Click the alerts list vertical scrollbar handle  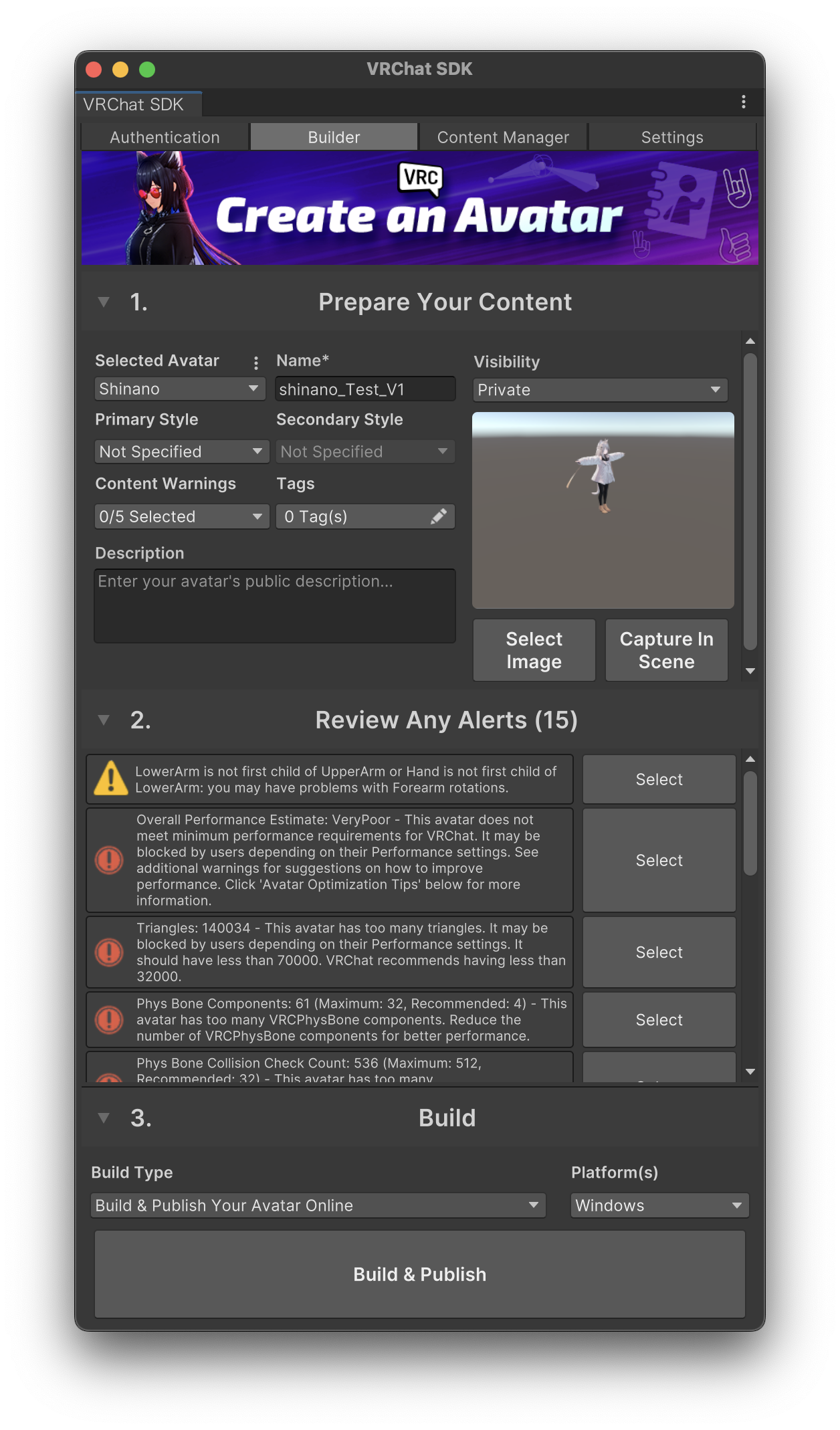click(x=750, y=823)
